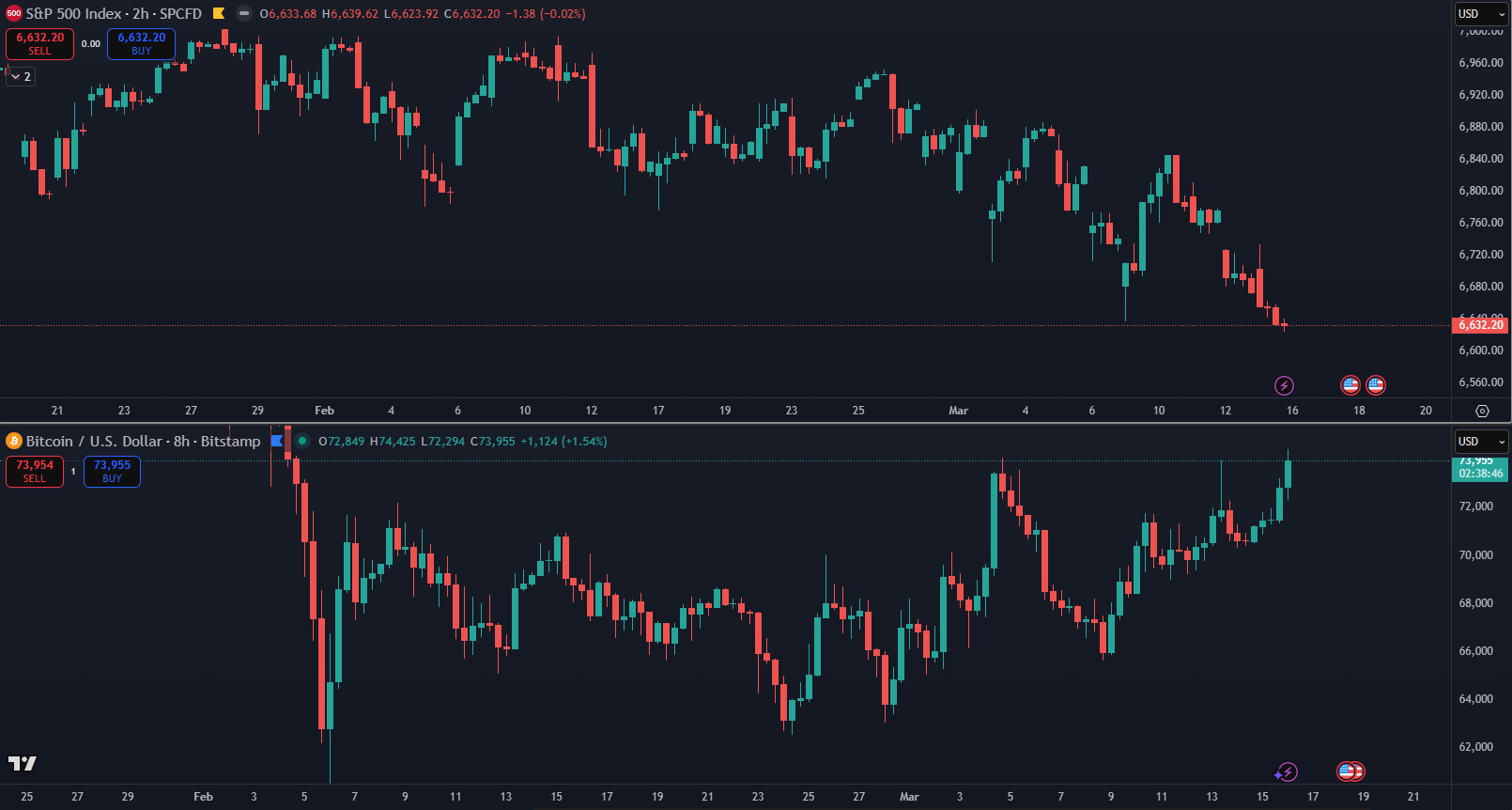The height and width of the screenshot is (810, 1512).
Task: Click the blue flag beside Bitstamp label
Action: click(277, 441)
